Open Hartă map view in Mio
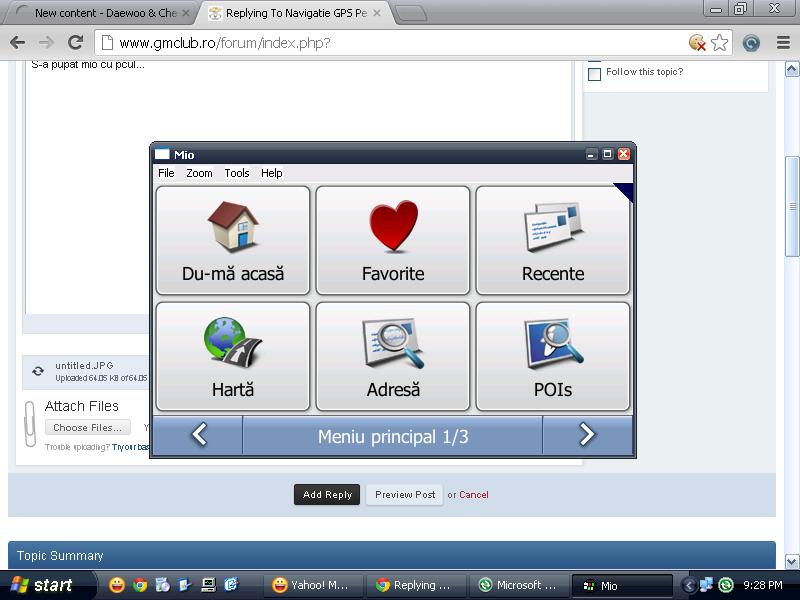Viewport: 800px width, 600px height. (x=233, y=356)
